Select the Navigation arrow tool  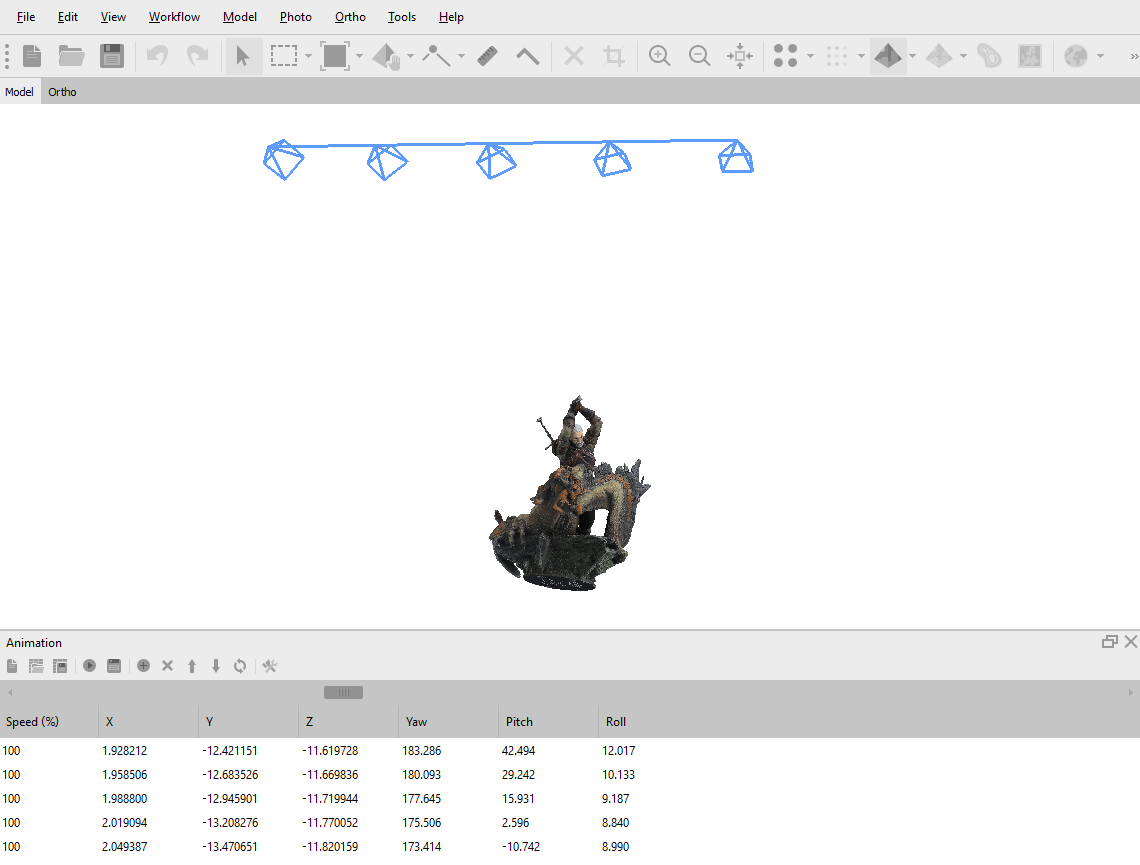(x=243, y=56)
